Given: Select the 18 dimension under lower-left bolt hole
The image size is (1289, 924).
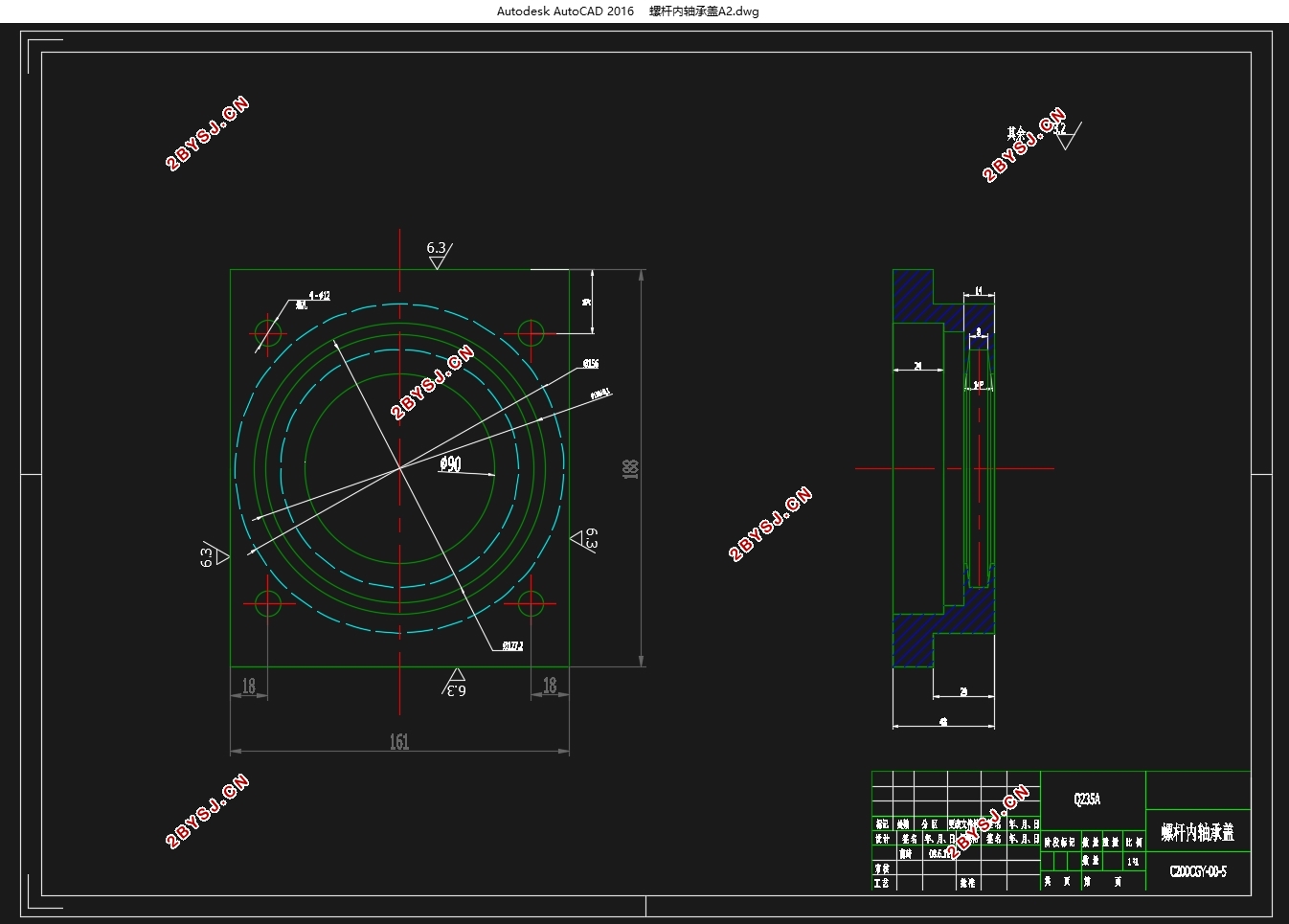Looking at the screenshot, I should click(249, 686).
